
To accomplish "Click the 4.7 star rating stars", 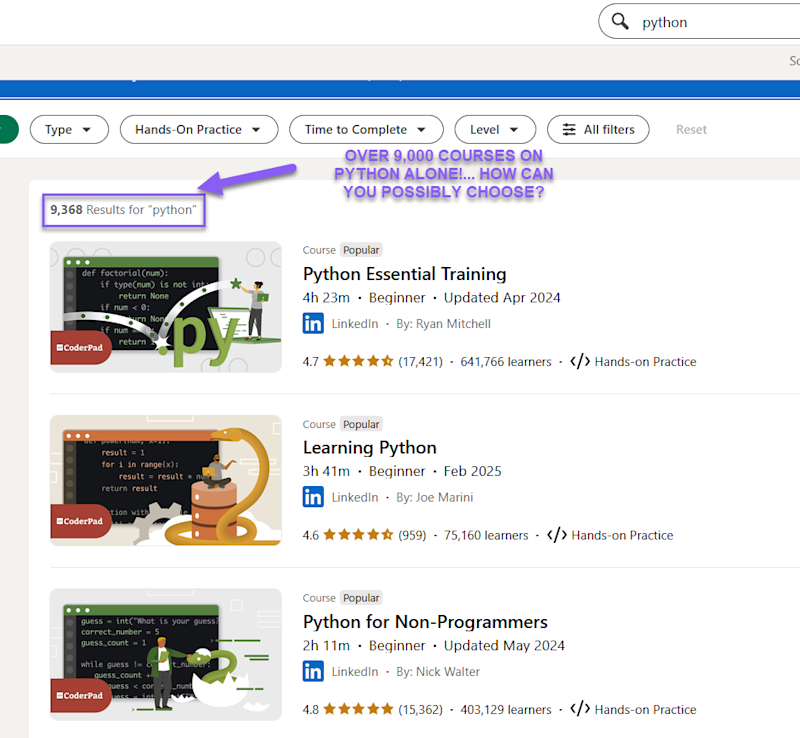I will pyautogui.click(x=358, y=361).
